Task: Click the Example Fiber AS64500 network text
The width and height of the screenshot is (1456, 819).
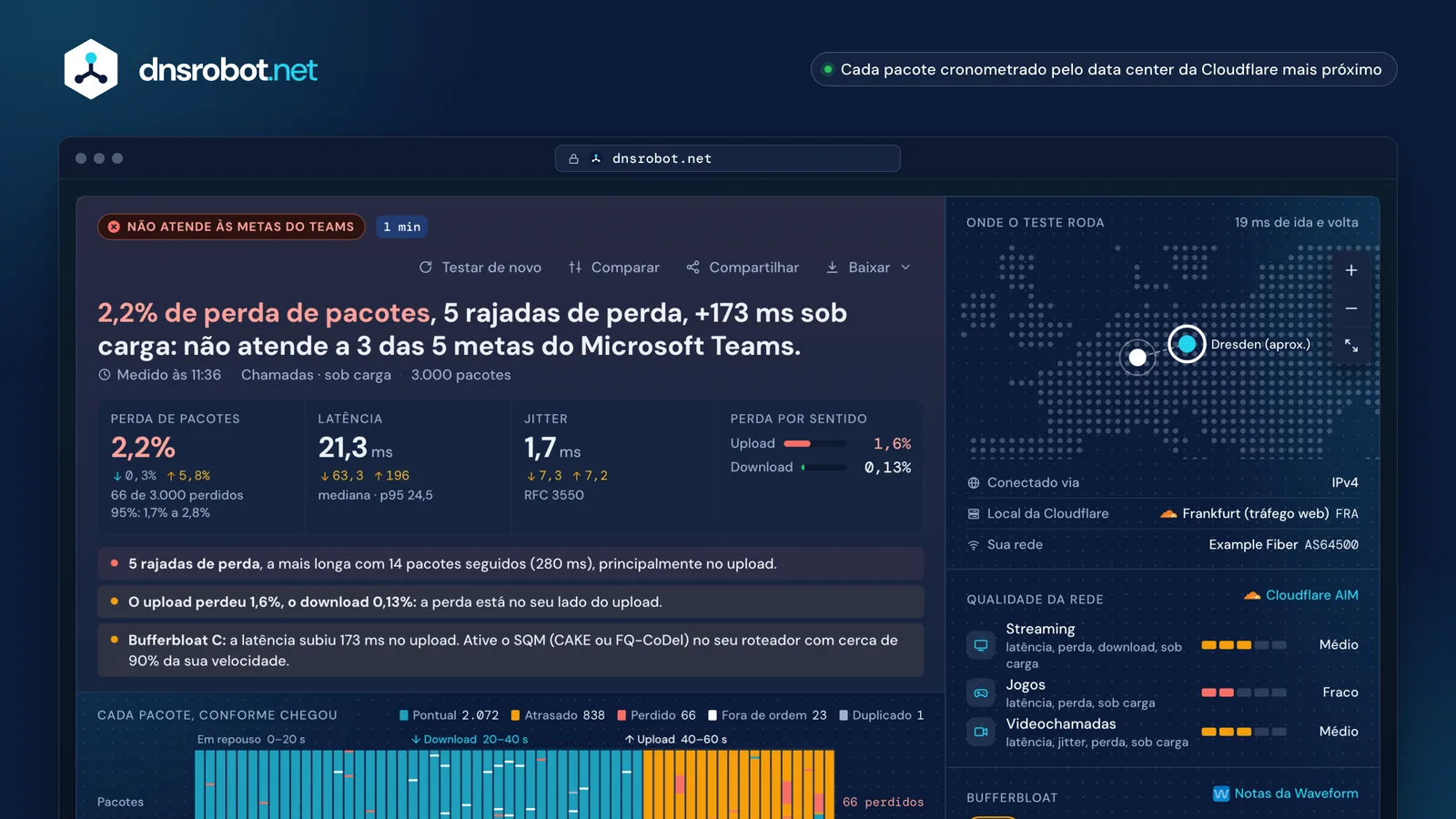Action: [1283, 545]
